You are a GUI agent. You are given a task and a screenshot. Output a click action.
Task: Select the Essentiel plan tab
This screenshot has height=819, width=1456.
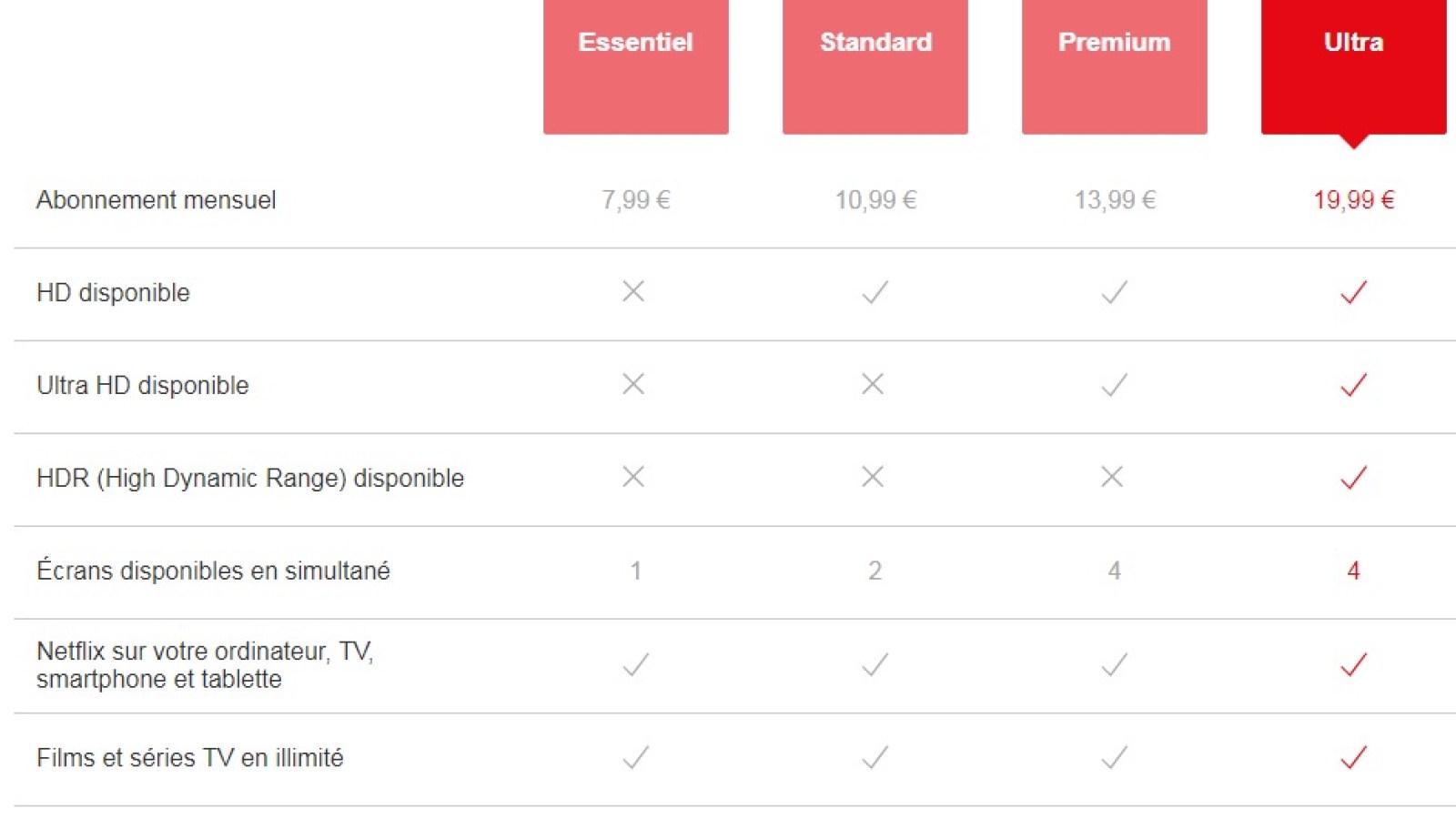(635, 66)
